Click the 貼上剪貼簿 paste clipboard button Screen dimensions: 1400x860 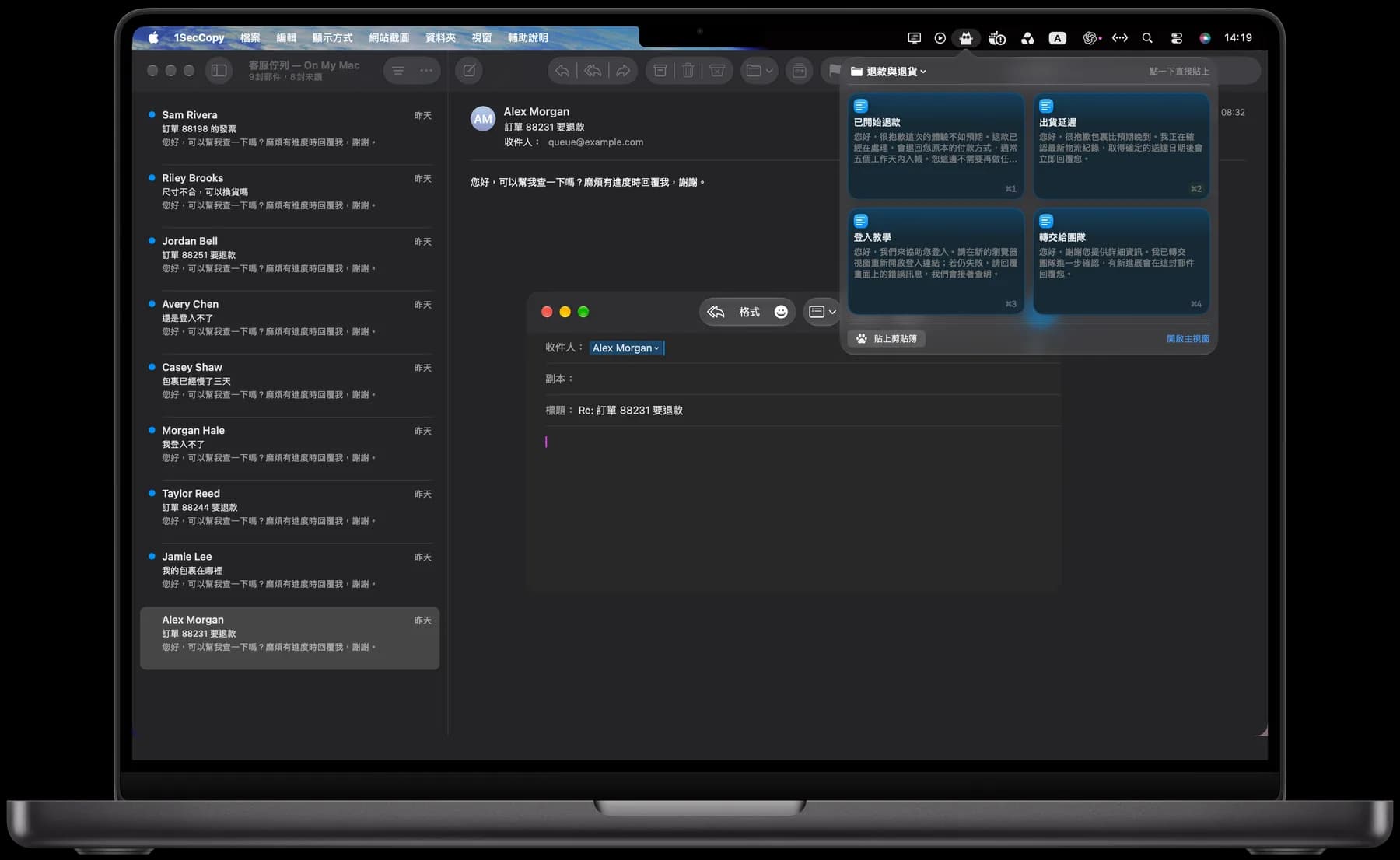click(x=887, y=338)
